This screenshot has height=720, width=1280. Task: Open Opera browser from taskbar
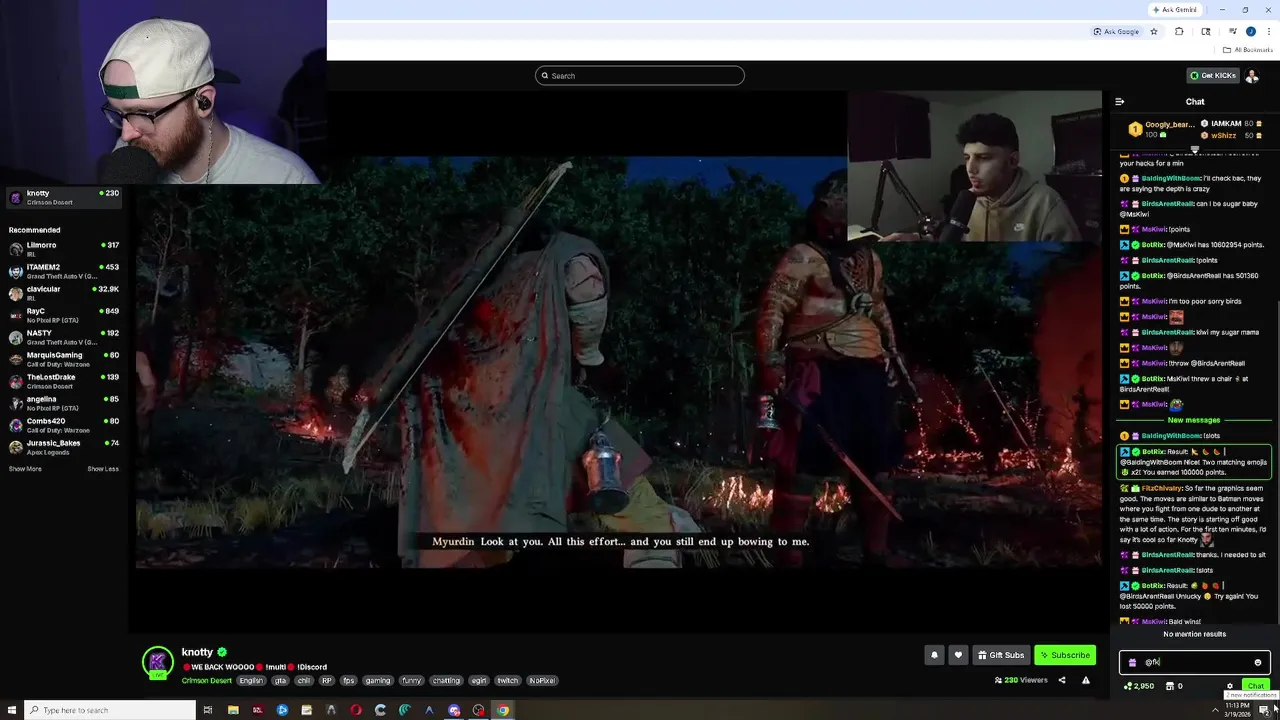tap(356, 710)
